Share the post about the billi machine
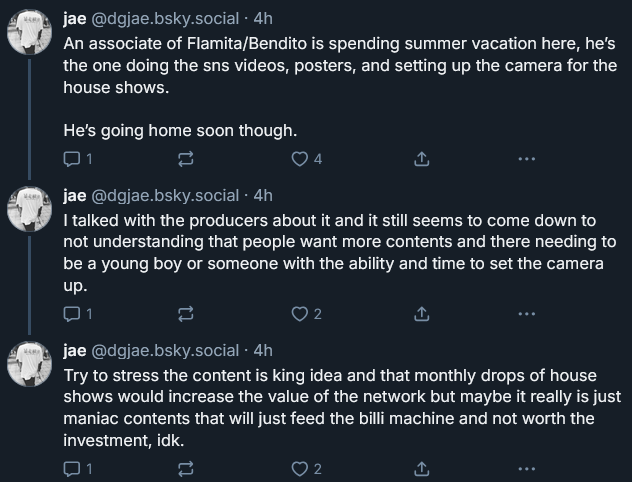The height and width of the screenshot is (482, 632). 421,469
